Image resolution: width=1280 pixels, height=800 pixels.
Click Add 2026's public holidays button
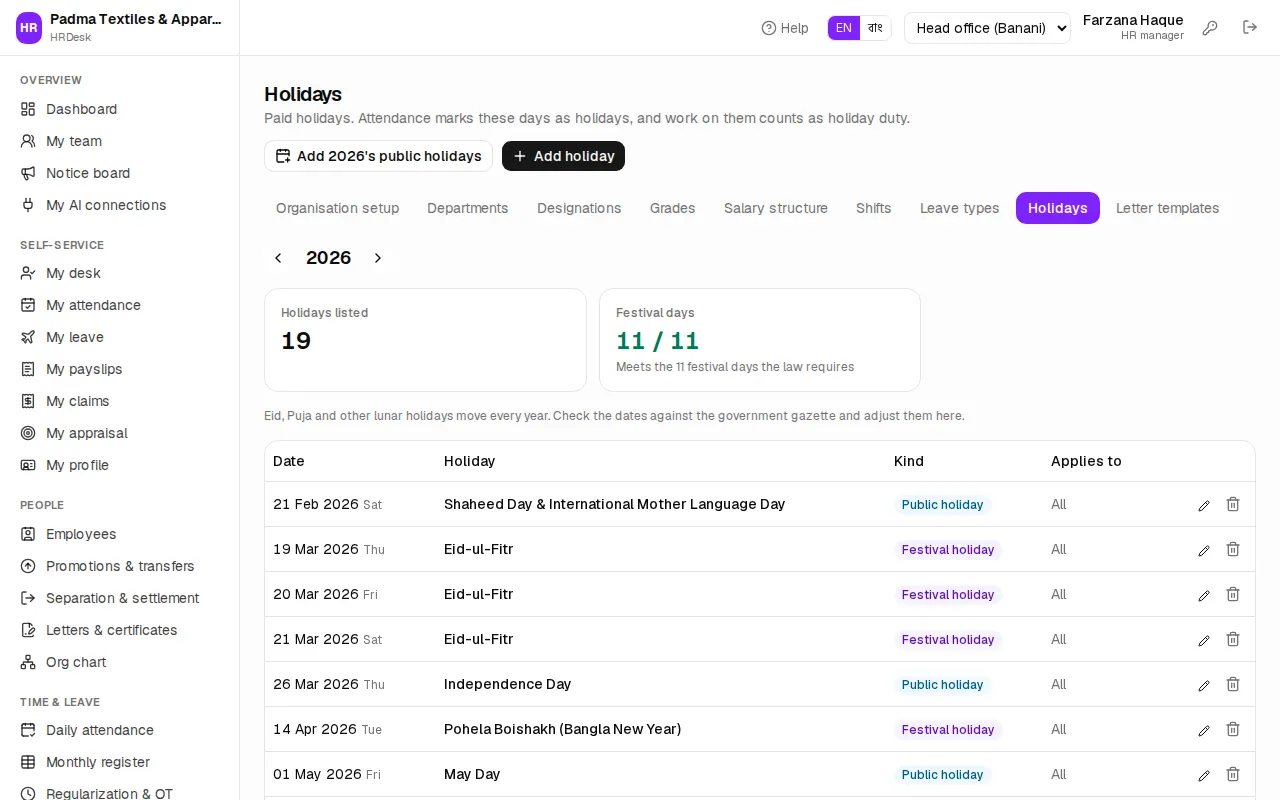point(378,156)
